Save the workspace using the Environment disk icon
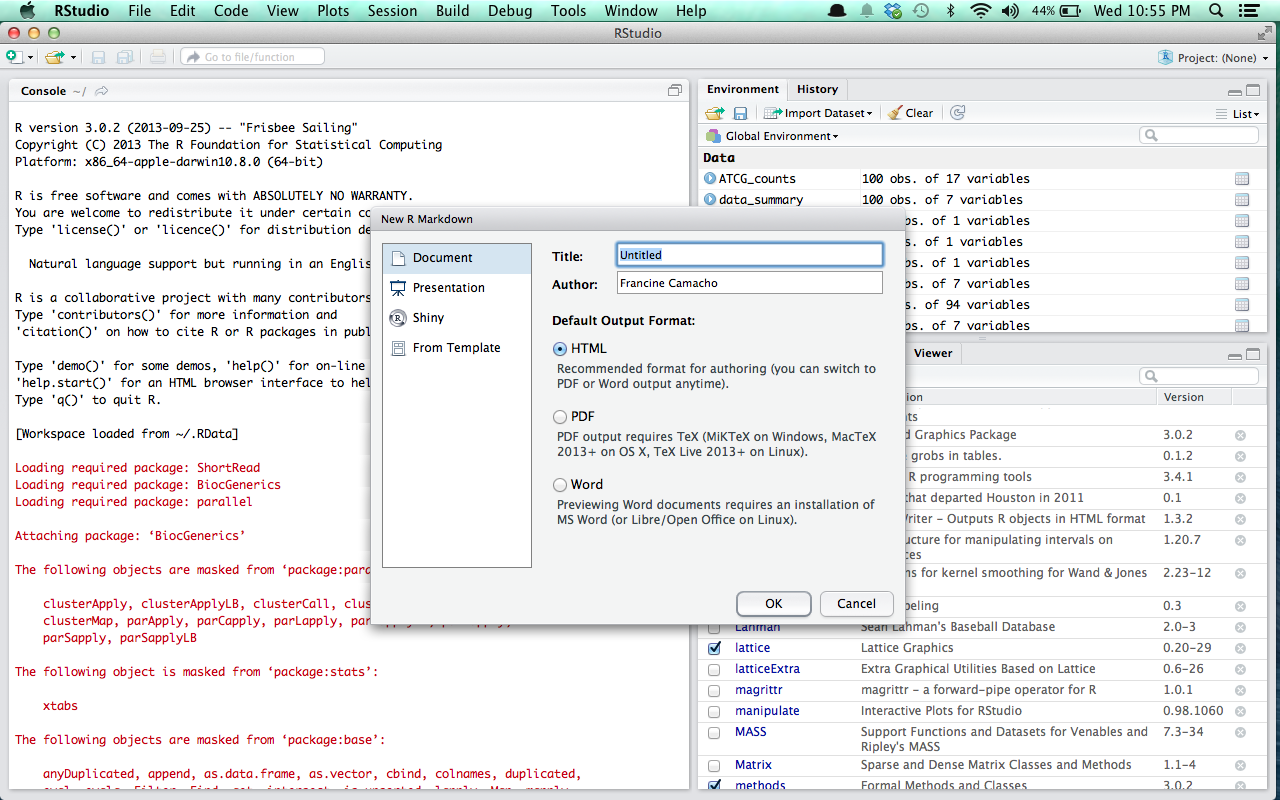1280x800 pixels. click(x=741, y=113)
